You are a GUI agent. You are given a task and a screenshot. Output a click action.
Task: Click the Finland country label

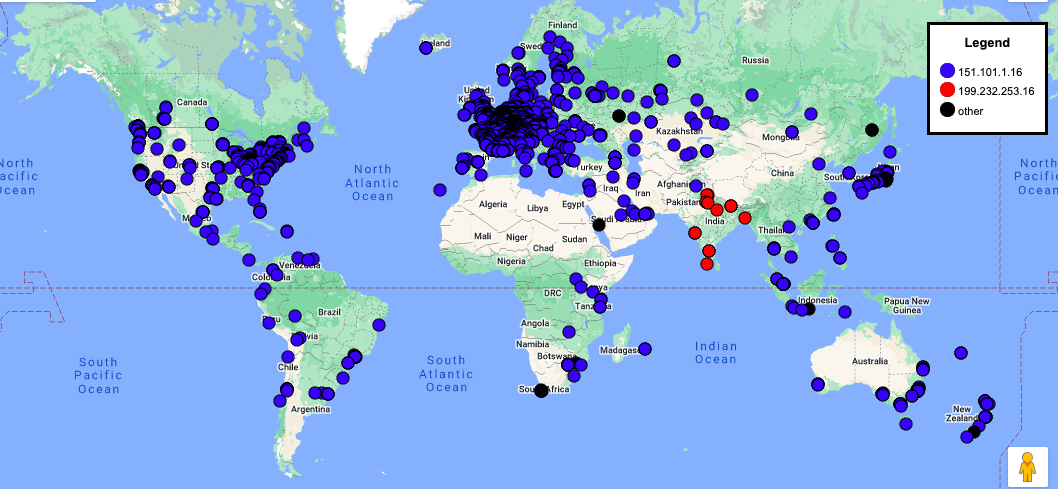[563, 25]
